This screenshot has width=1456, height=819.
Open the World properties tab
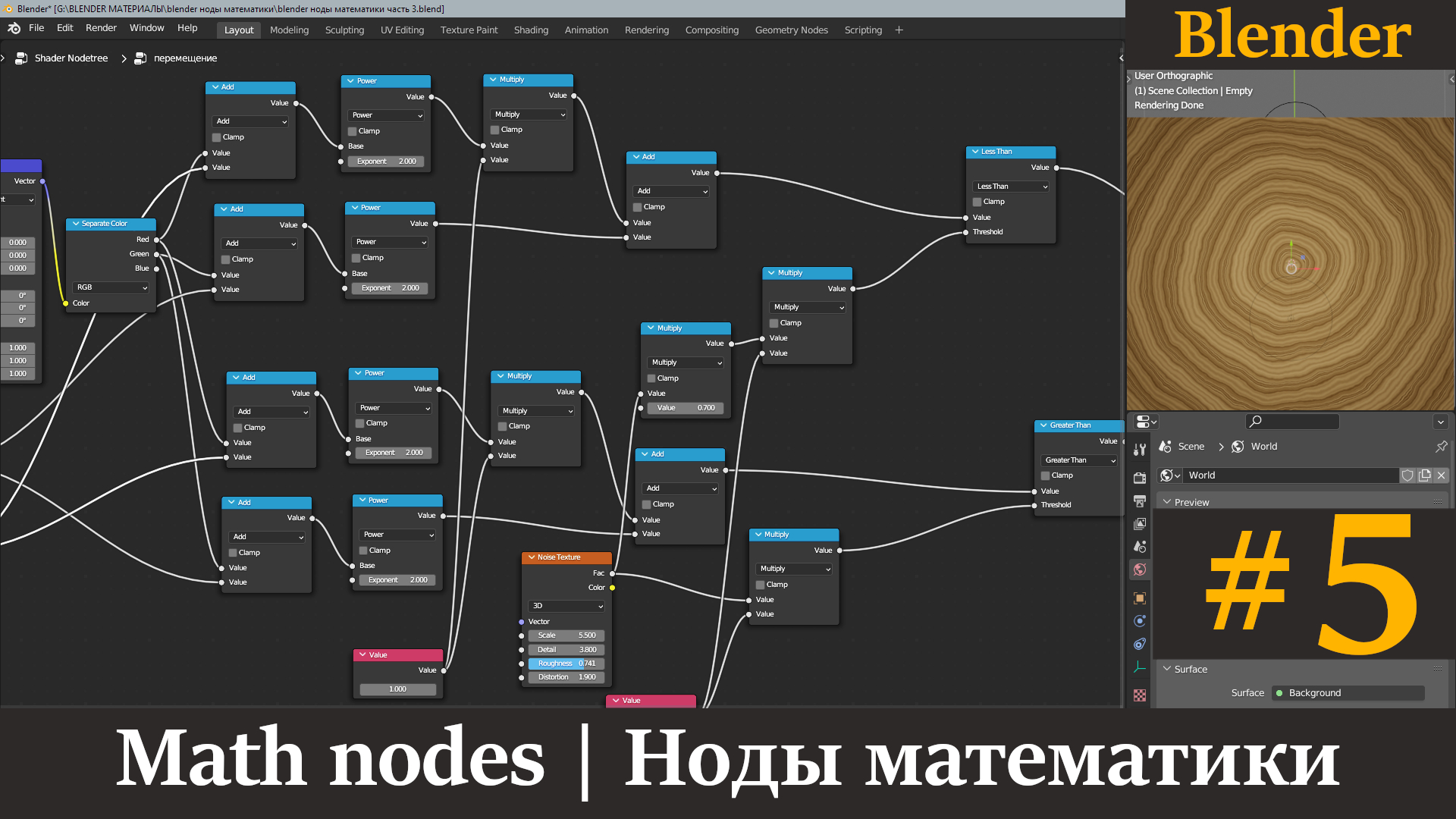click(x=1140, y=569)
